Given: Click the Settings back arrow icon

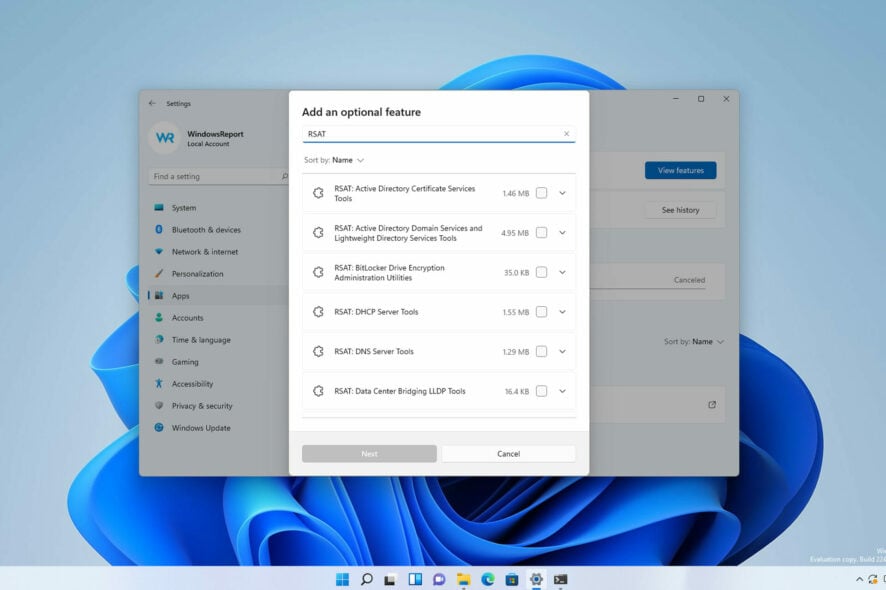Looking at the screenshot, I should [x=152, y=103].
